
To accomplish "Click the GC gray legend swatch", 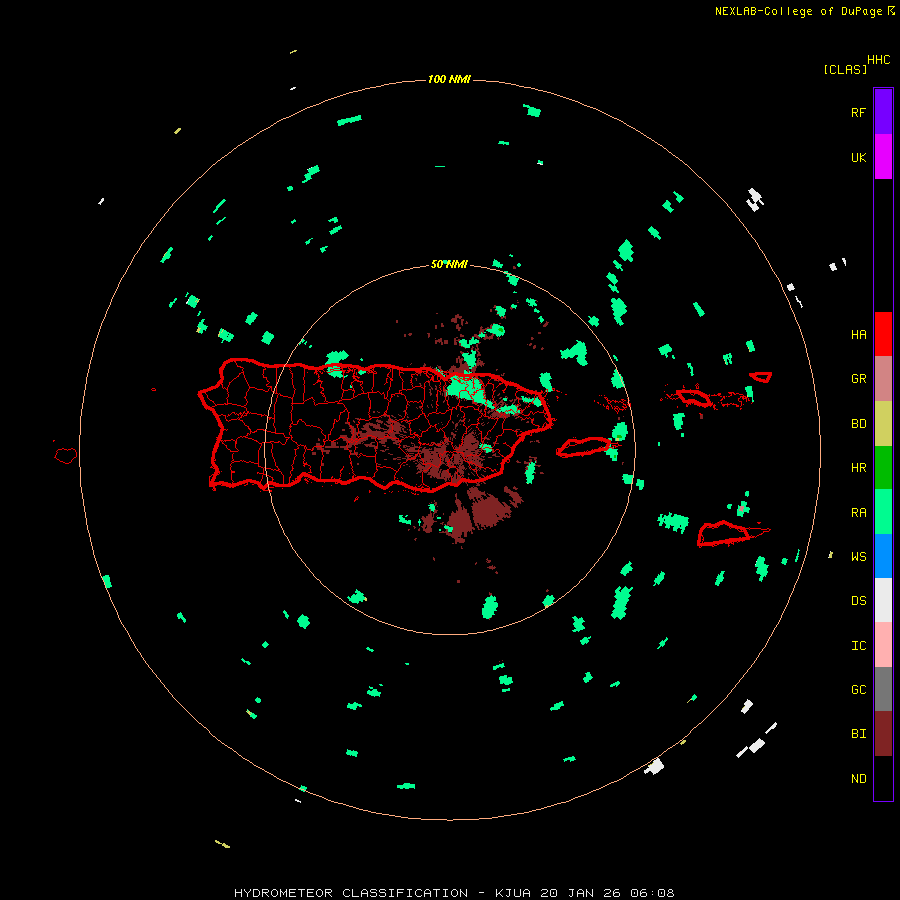I will pos(883,689).
